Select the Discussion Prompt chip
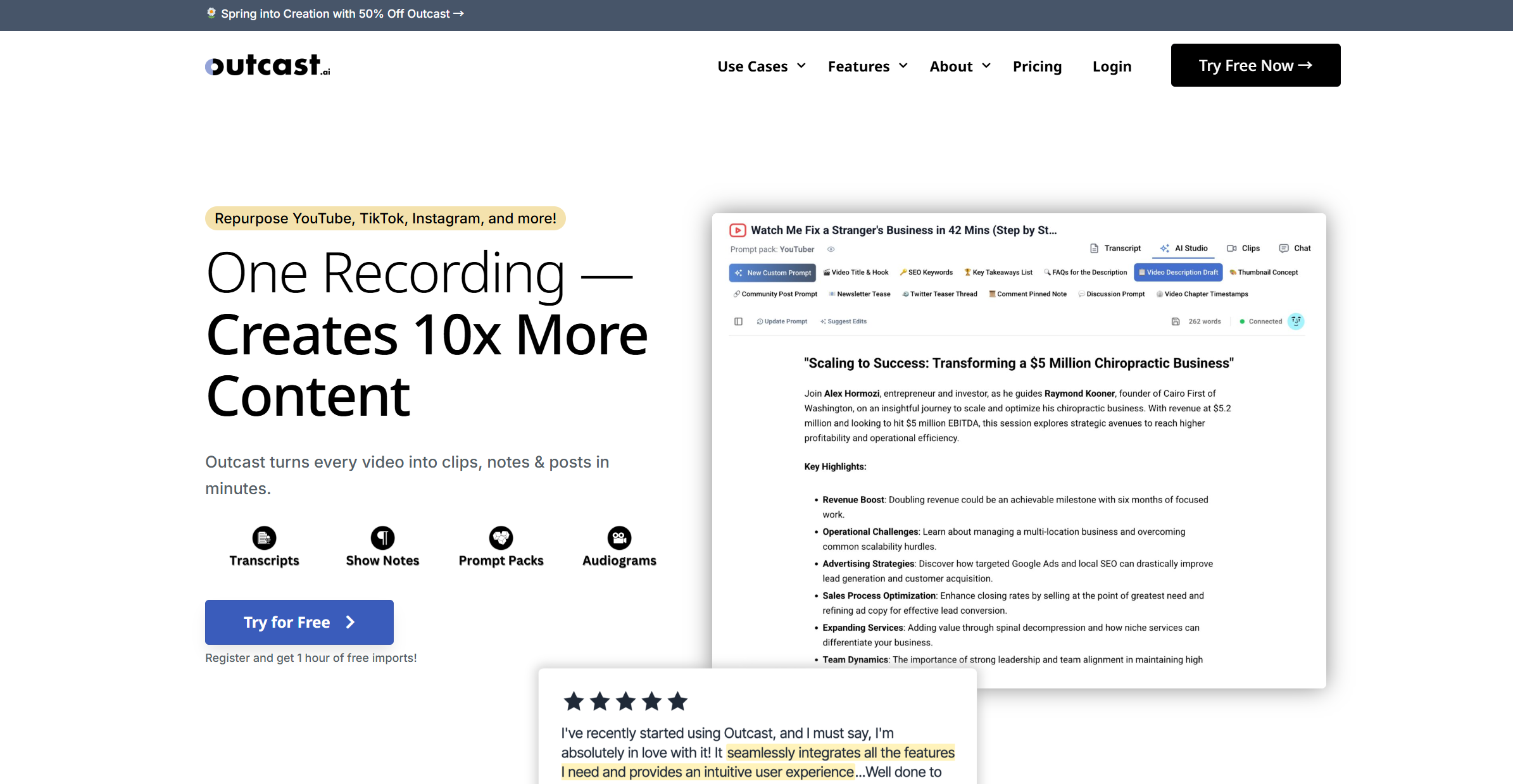The image size is (1513, 784). 1112,294
